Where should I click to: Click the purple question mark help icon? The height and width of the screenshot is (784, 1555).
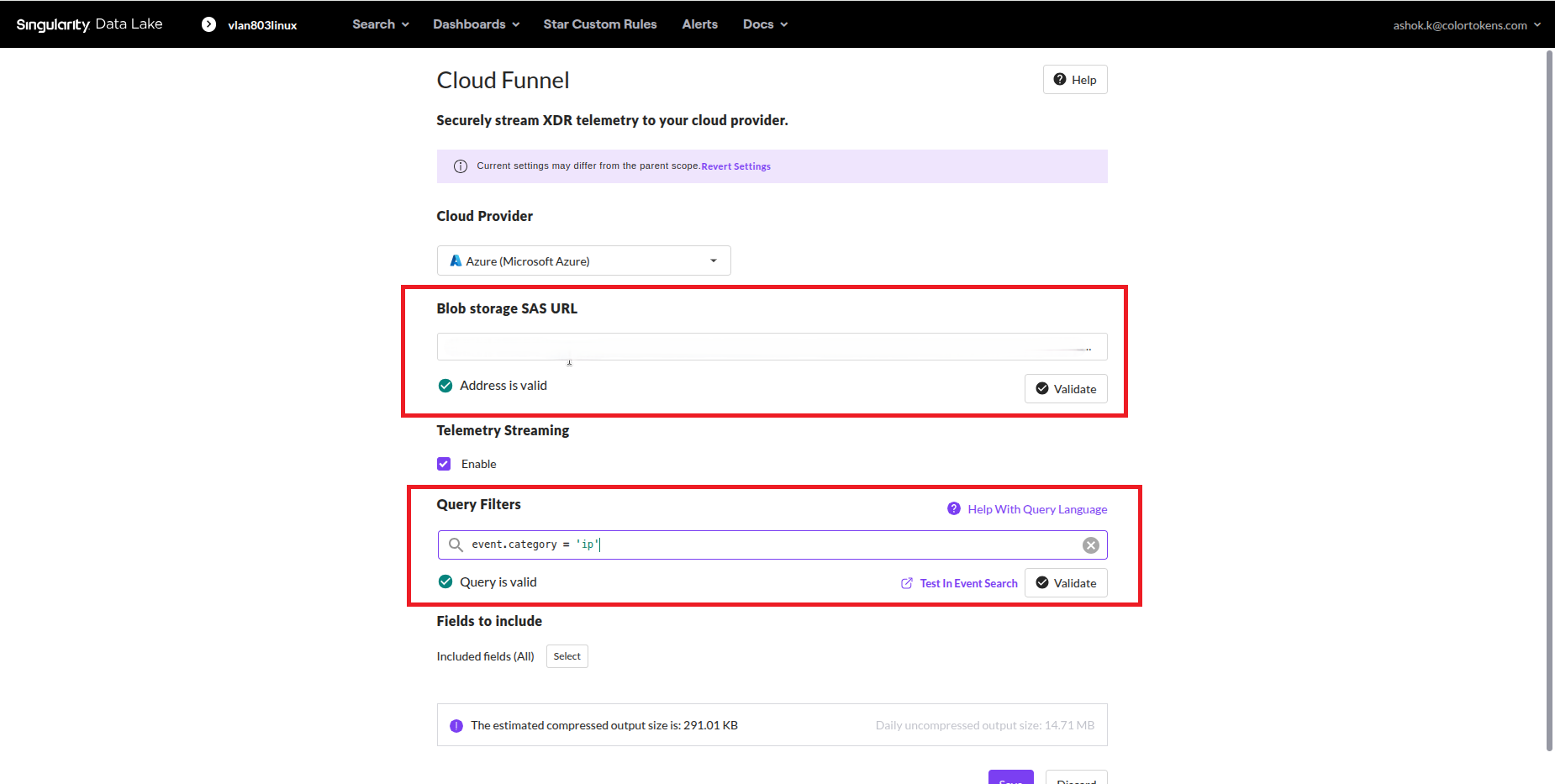[x=954, y=508]
